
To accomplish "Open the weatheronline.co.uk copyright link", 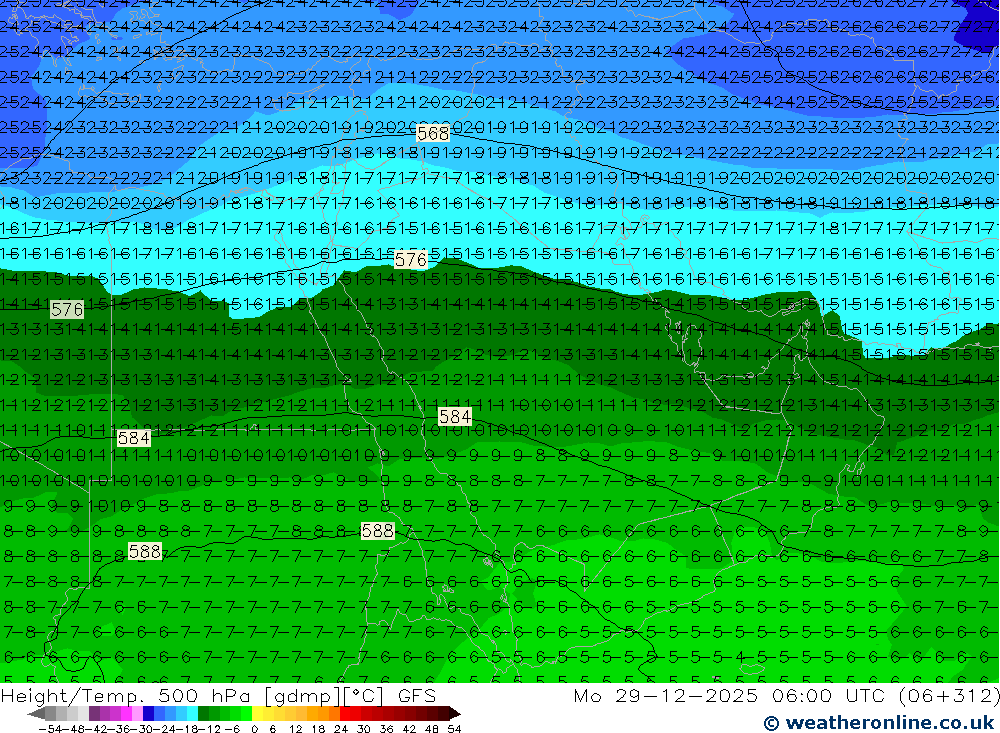I will pyautogui.click(x=879, y=722).
